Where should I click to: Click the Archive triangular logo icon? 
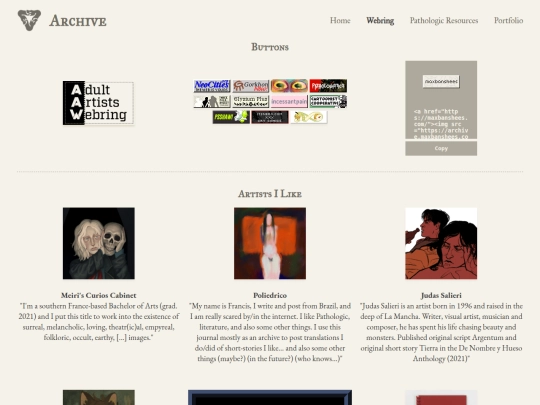(x=29, y=20)
